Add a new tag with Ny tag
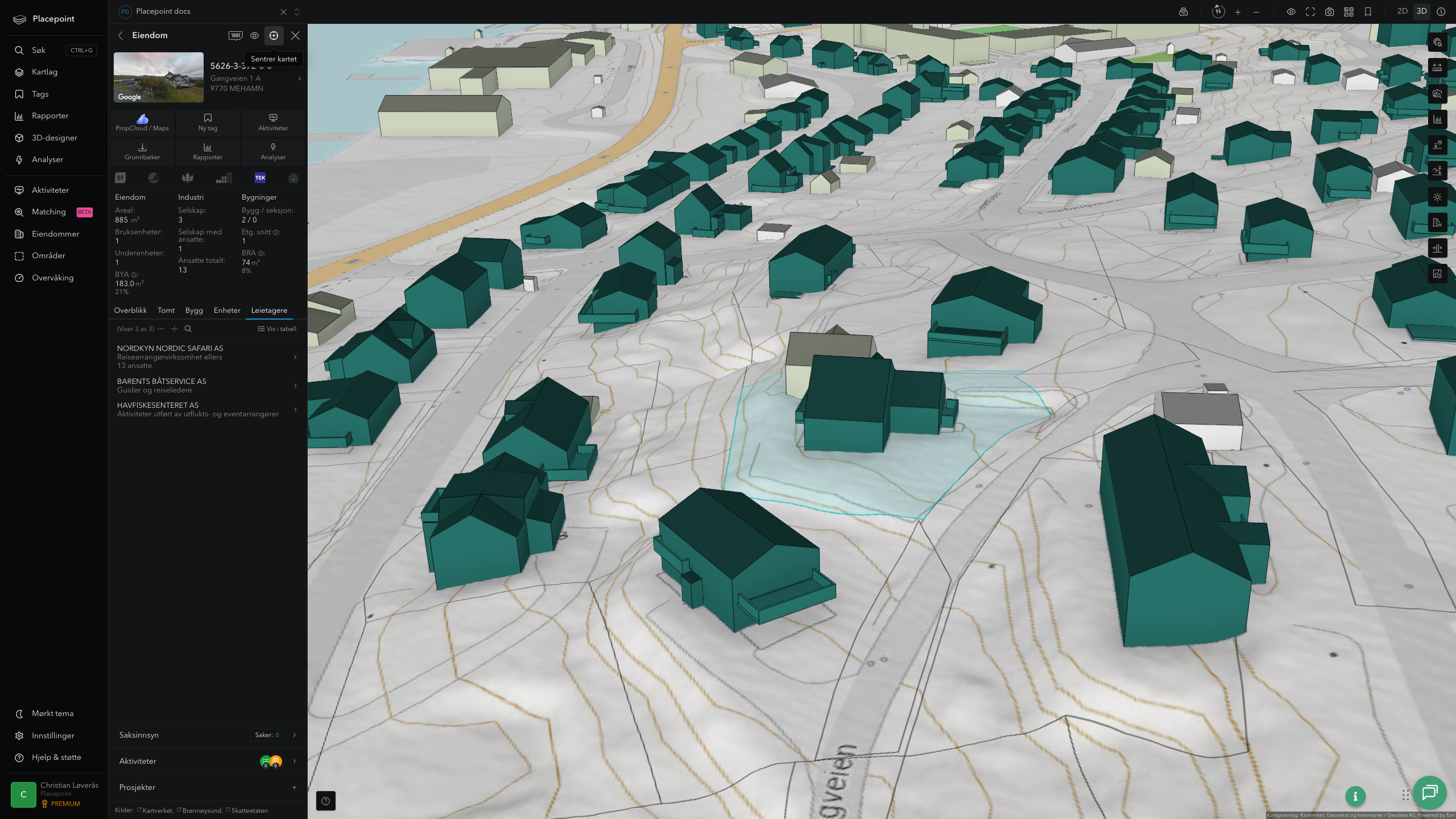This screenshot has height=819, width=1456. [208, 122]
